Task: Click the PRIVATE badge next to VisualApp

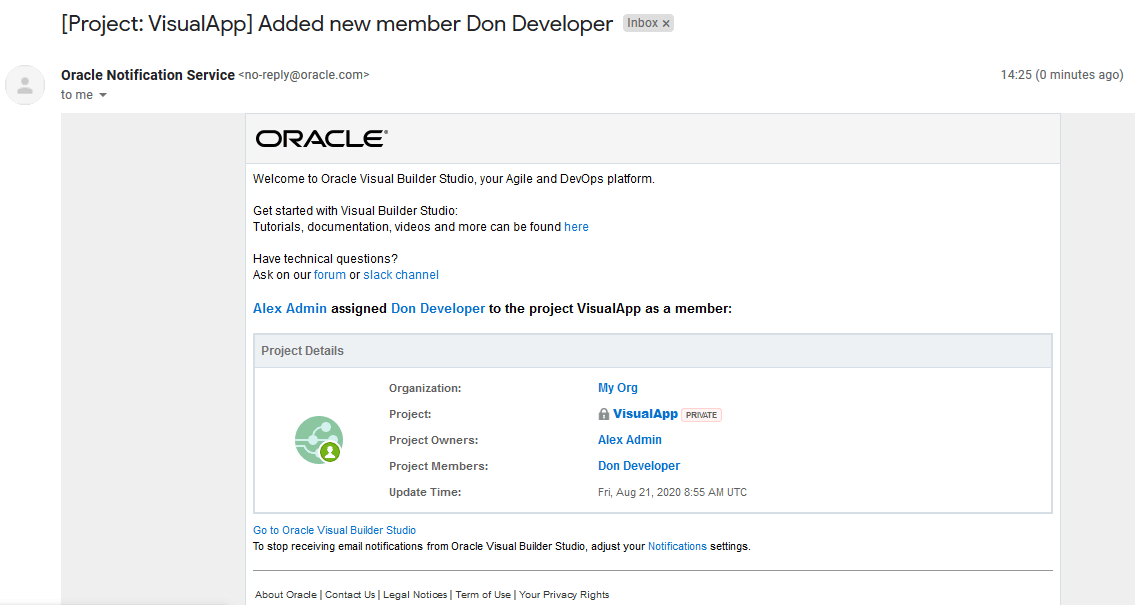Action: [x=701, y=415]
